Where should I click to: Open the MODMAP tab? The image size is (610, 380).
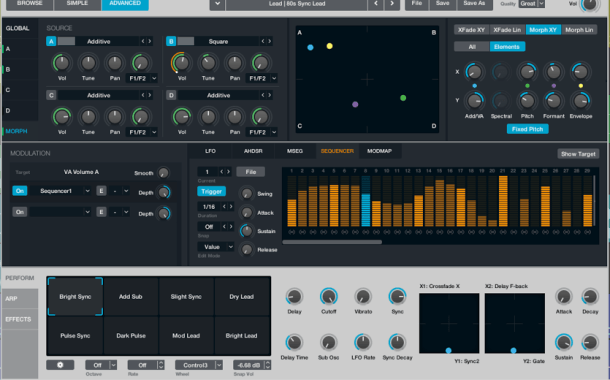coord(379,151)
